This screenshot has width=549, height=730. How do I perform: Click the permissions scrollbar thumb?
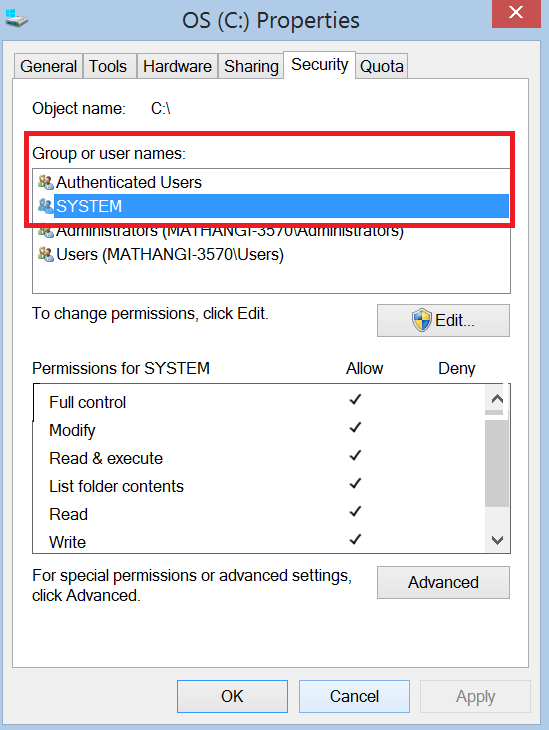496,463
